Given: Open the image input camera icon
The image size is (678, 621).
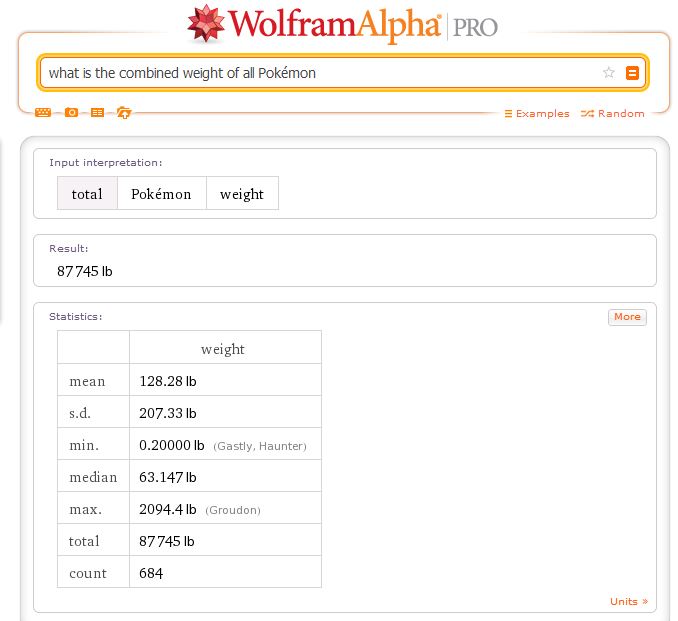Looking at the screenshot, I should [x=71, y=112].
